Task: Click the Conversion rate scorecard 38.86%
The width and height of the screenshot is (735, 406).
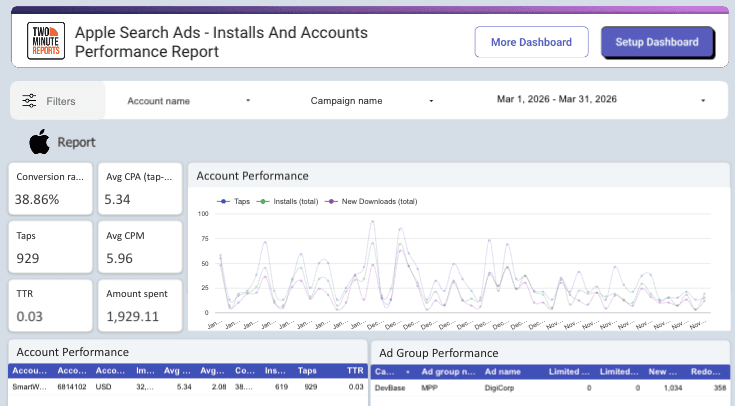Action: pyautogui.click(x=51, y=189)
